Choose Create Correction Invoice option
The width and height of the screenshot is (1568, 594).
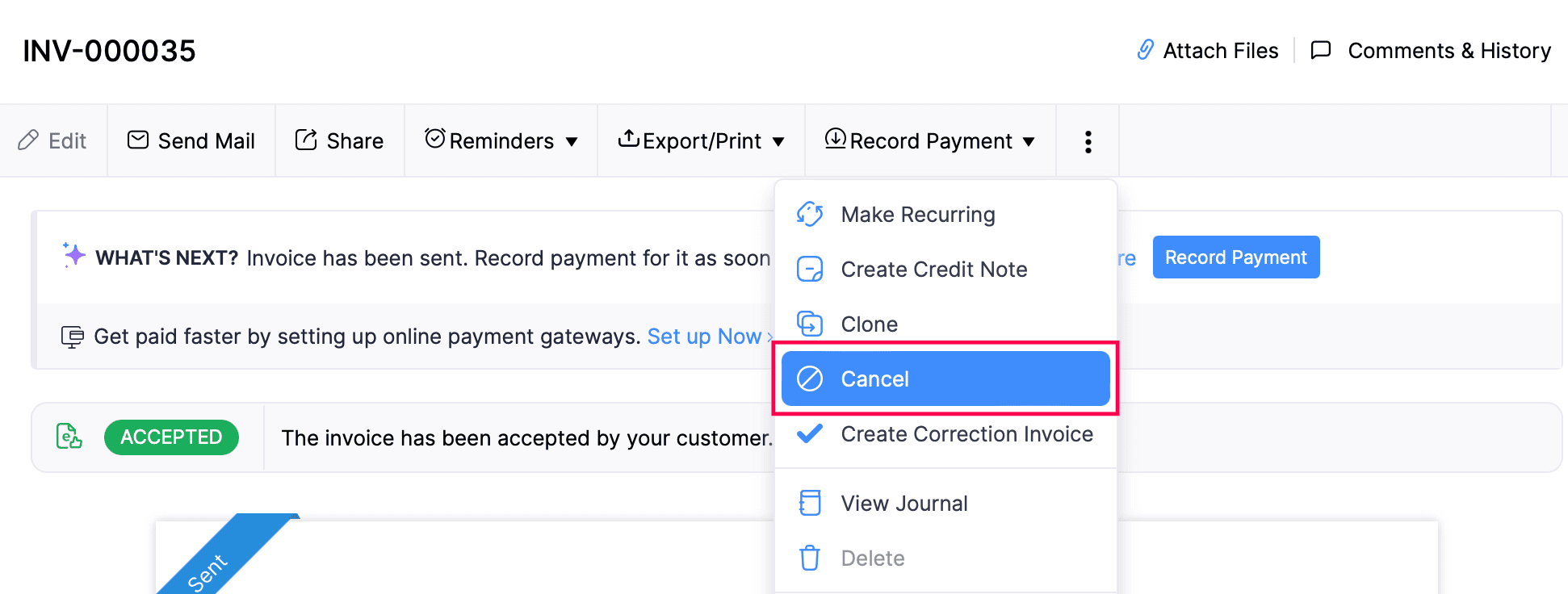[x=966, y=434]
